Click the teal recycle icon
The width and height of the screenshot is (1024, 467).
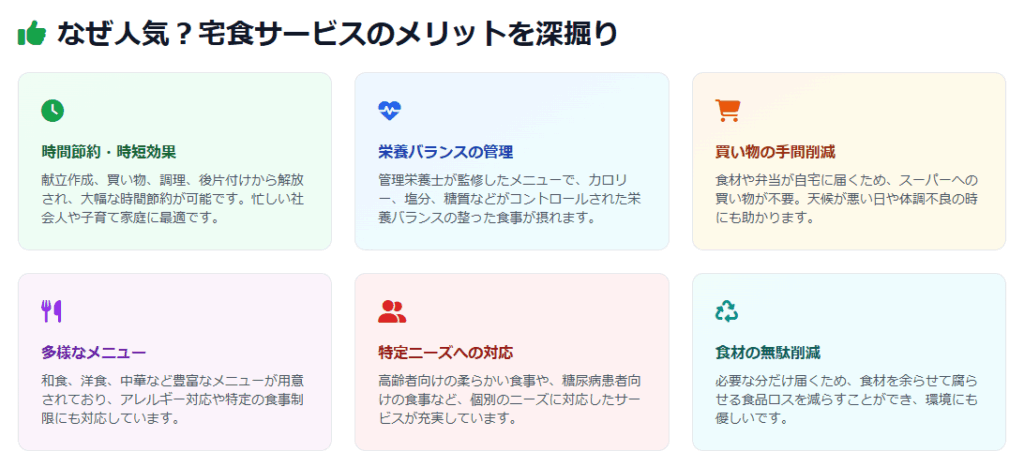[726, 312]
